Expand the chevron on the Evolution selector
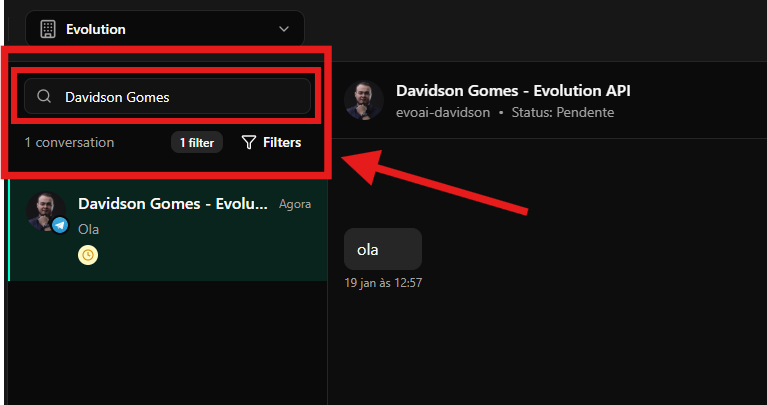 tap(284, 29)
